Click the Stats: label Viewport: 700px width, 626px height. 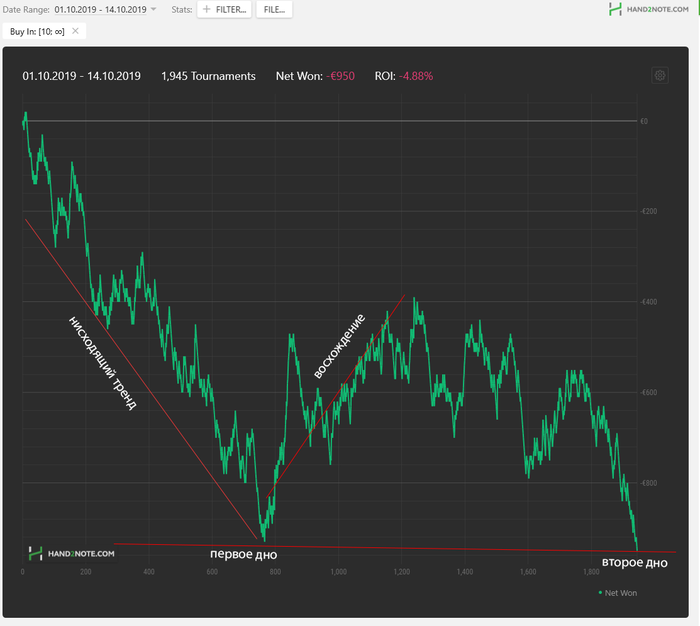(182, 9)
